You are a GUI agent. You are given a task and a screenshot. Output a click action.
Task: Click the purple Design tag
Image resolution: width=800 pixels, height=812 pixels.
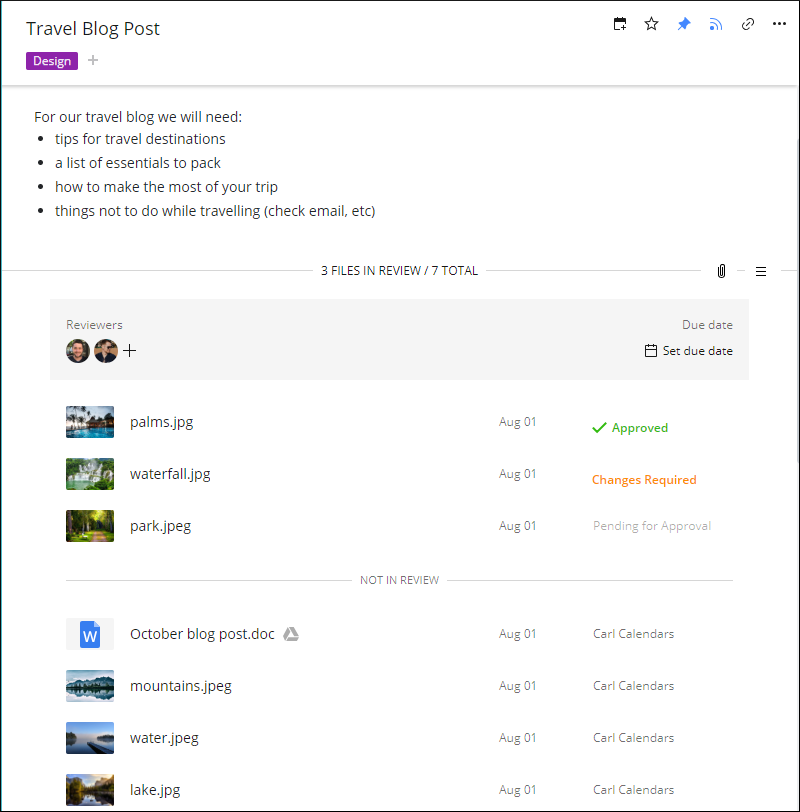52,61
